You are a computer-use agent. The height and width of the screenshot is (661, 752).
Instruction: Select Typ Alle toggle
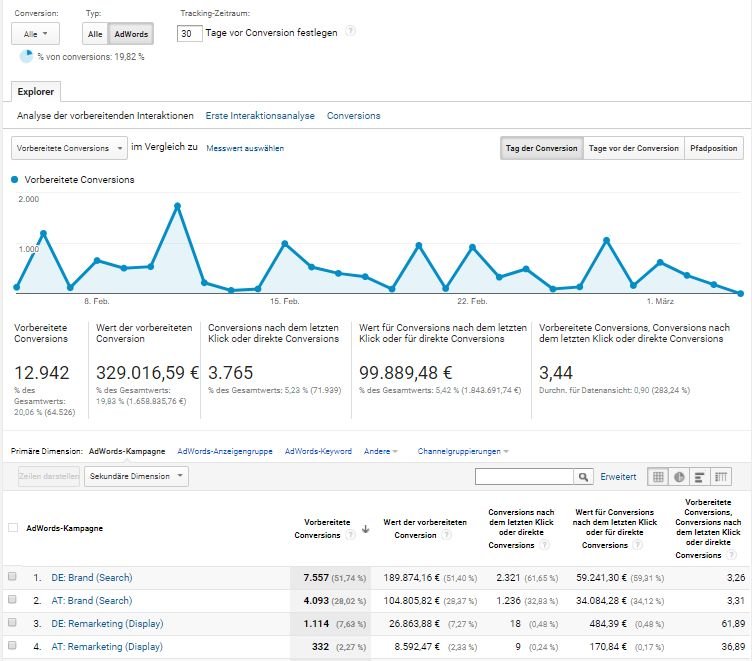(x=95, y=34)
